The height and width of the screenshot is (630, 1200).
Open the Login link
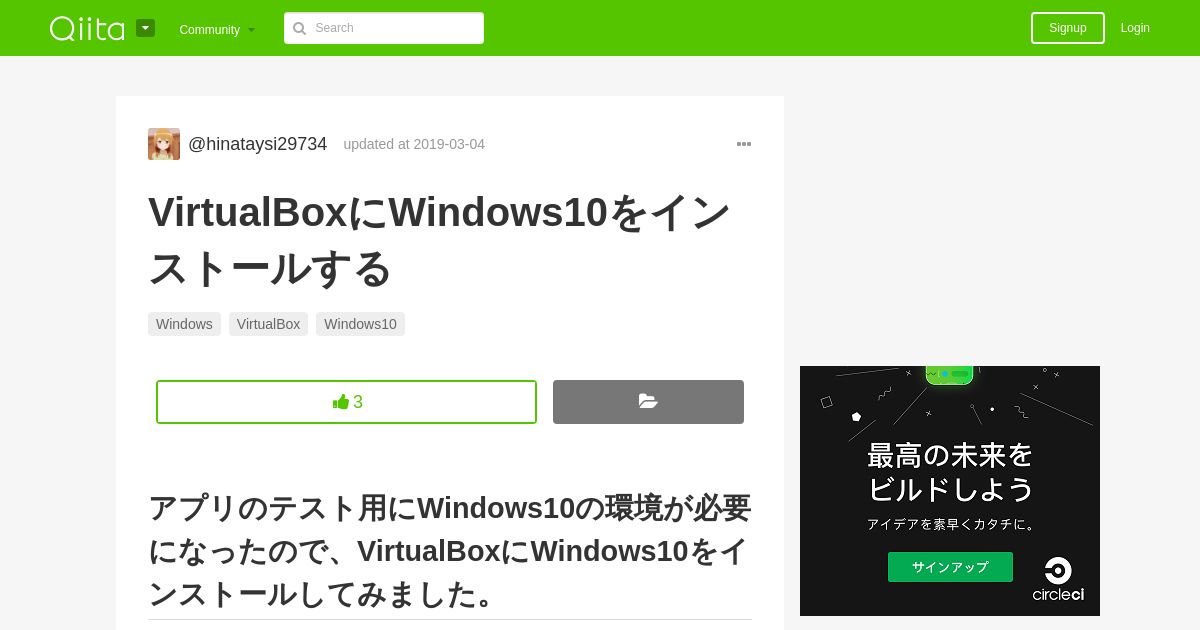[x=1135, y=28]
